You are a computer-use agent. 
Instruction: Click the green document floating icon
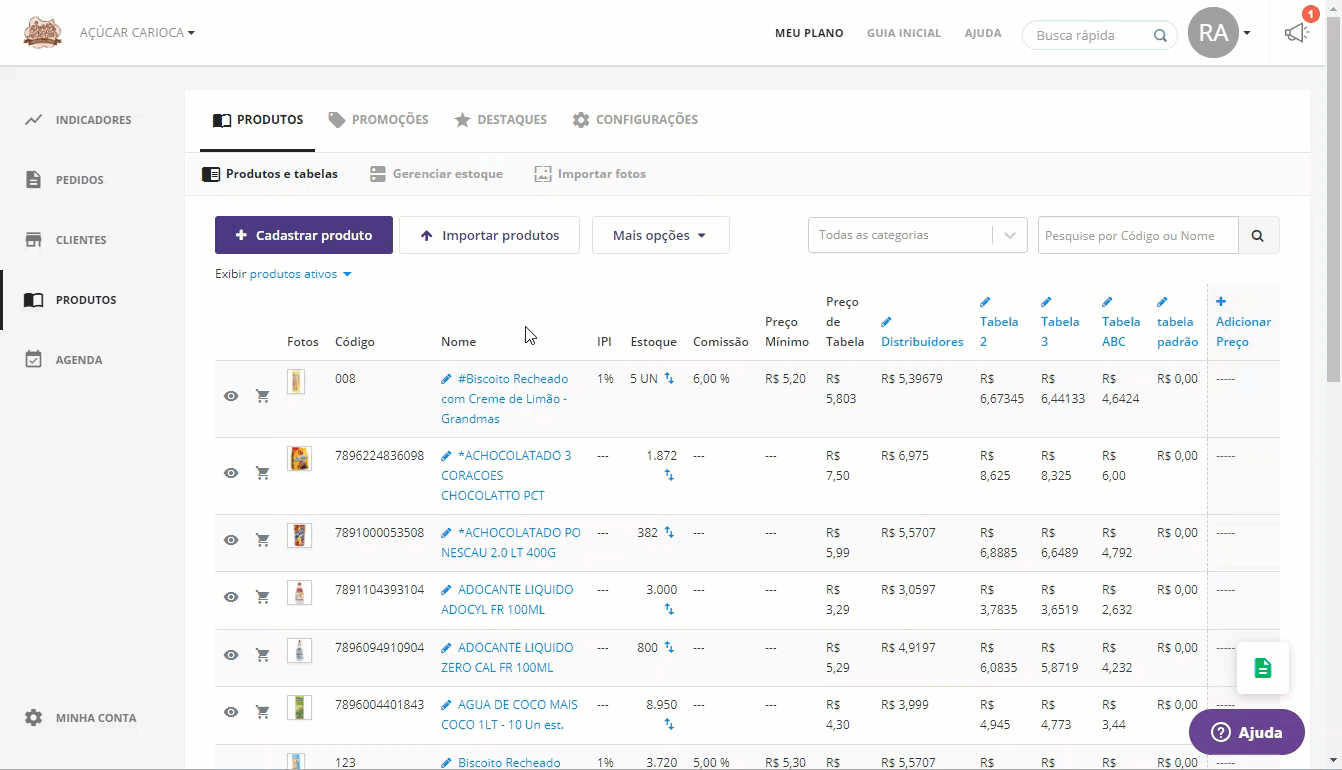tap(1263, 668)
